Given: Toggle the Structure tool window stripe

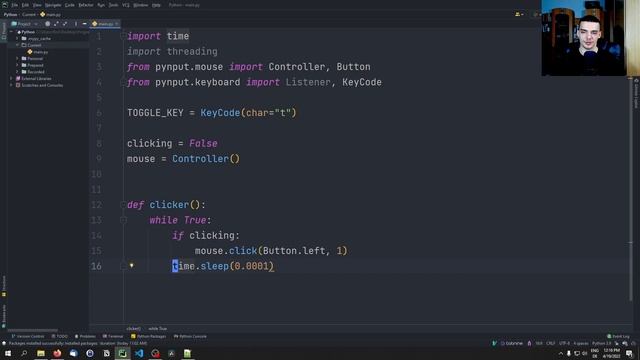Looking at the screenshot, I should pyautogui.click(x=4, y=286).
